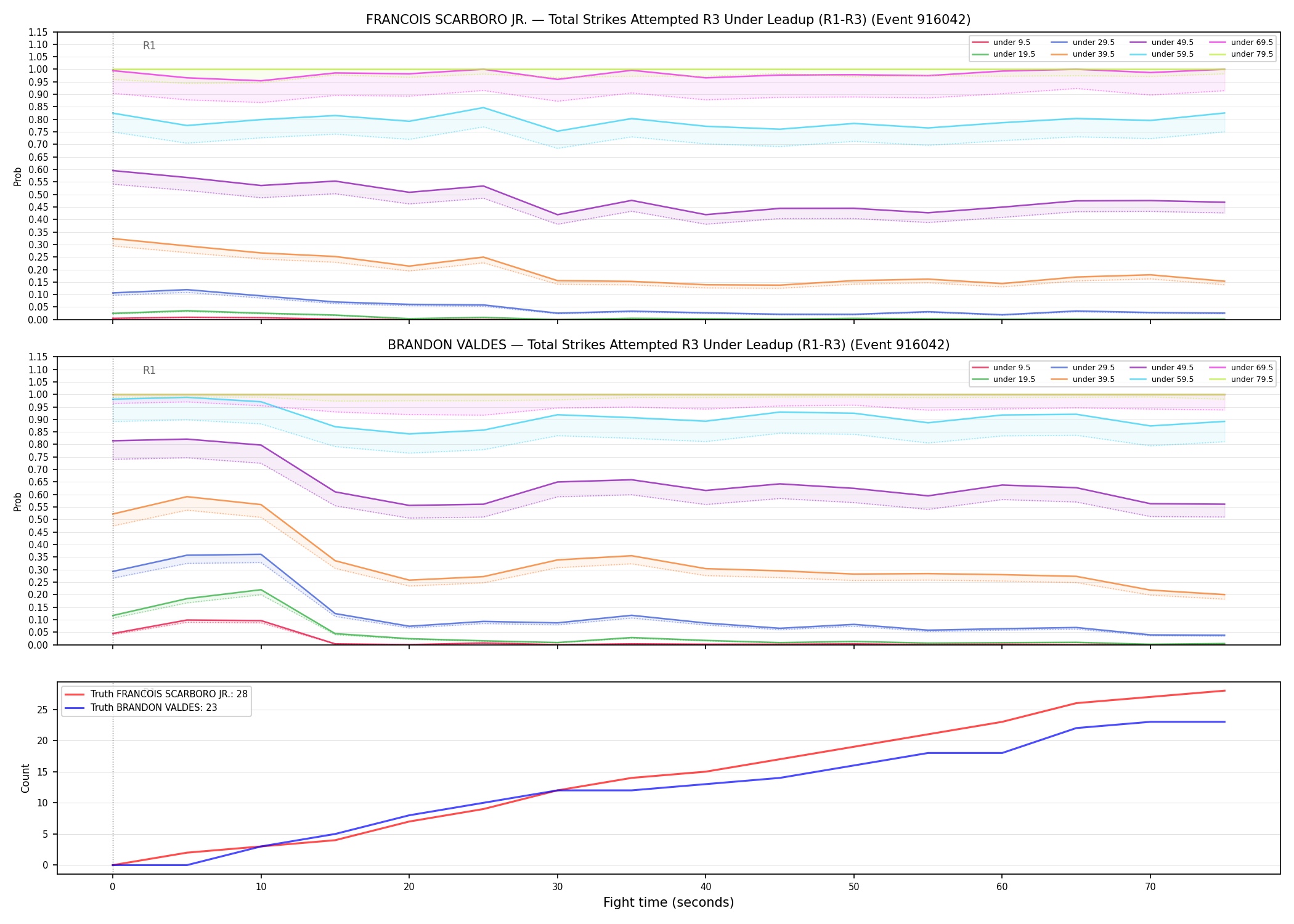
Task: Click the "Prob" label of the Scarboro chart
Action: [18, 176]
